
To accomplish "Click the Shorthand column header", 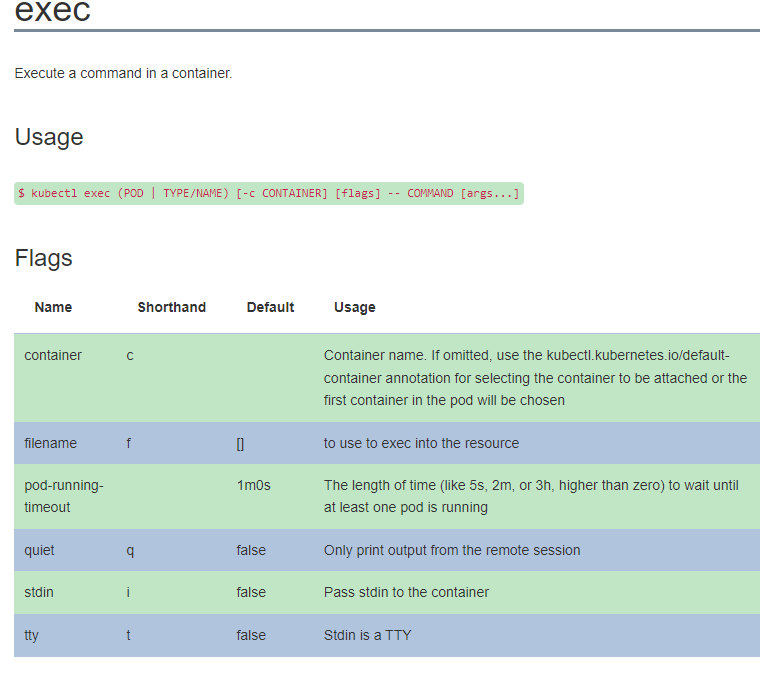I will 171,307.
